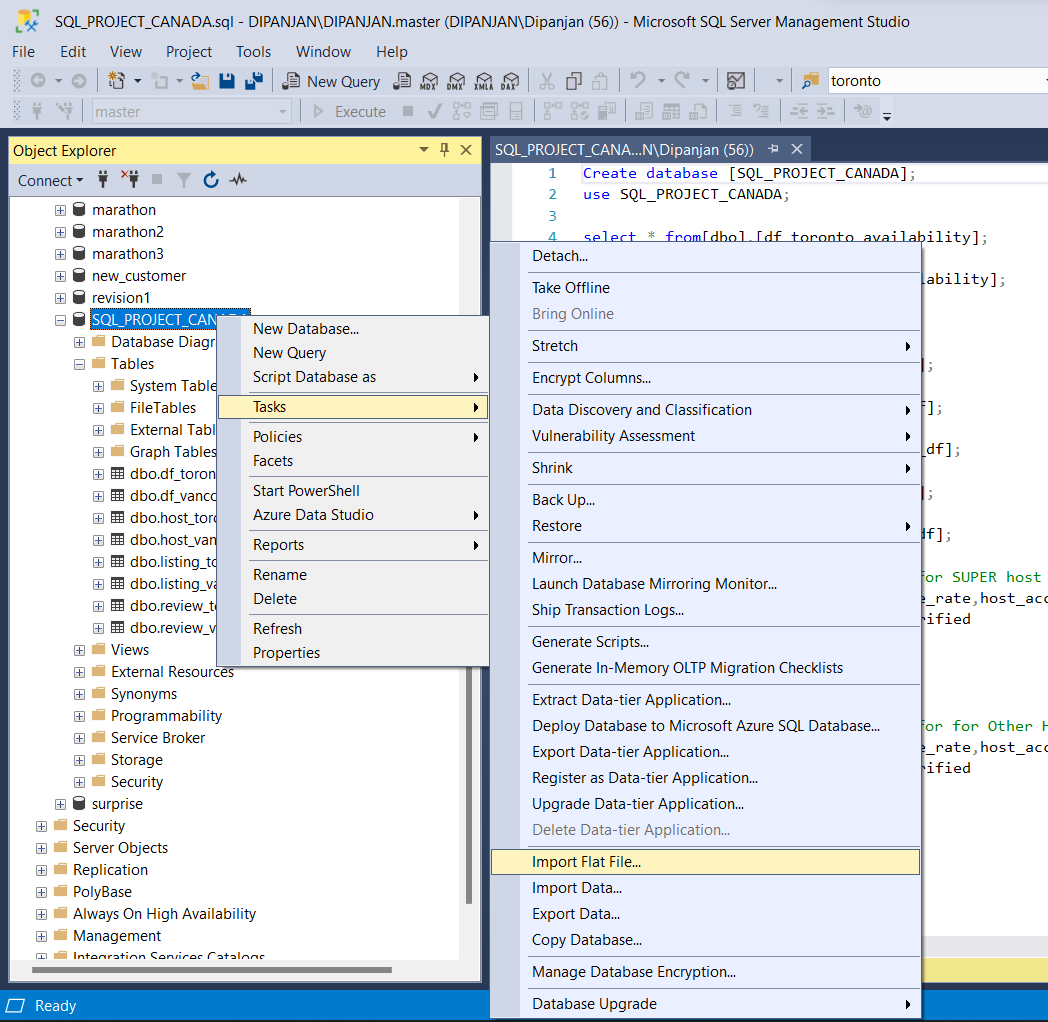This screenshot has width=1048, height=1022.
Task: Expand the marathon database node
Action: click(60, 211)
